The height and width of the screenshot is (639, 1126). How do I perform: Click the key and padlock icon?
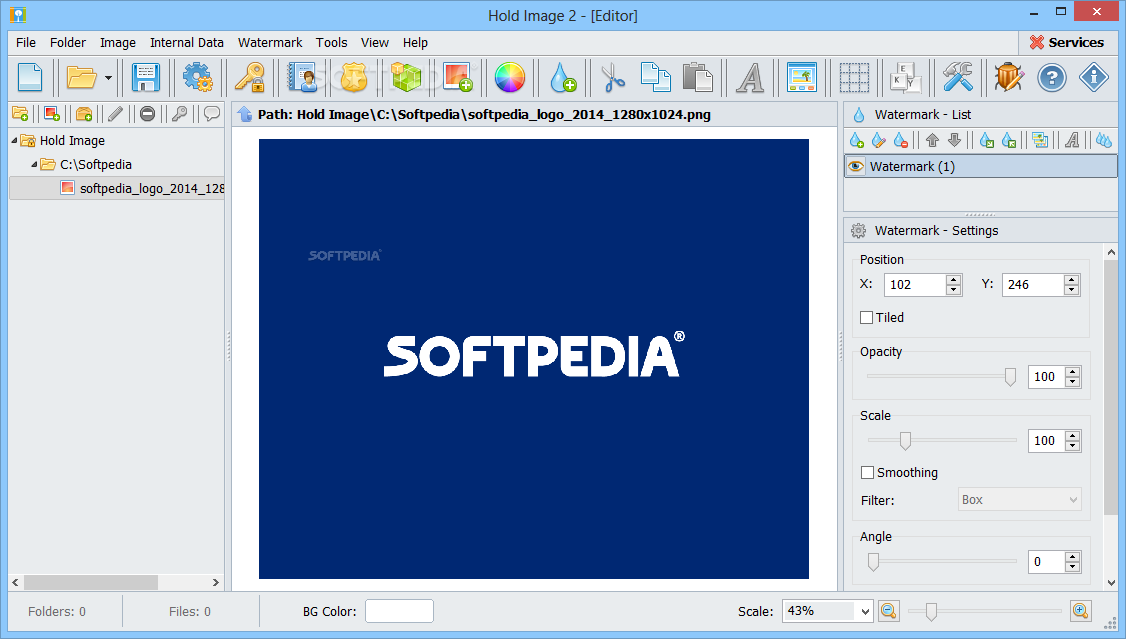tap(251, 78)
